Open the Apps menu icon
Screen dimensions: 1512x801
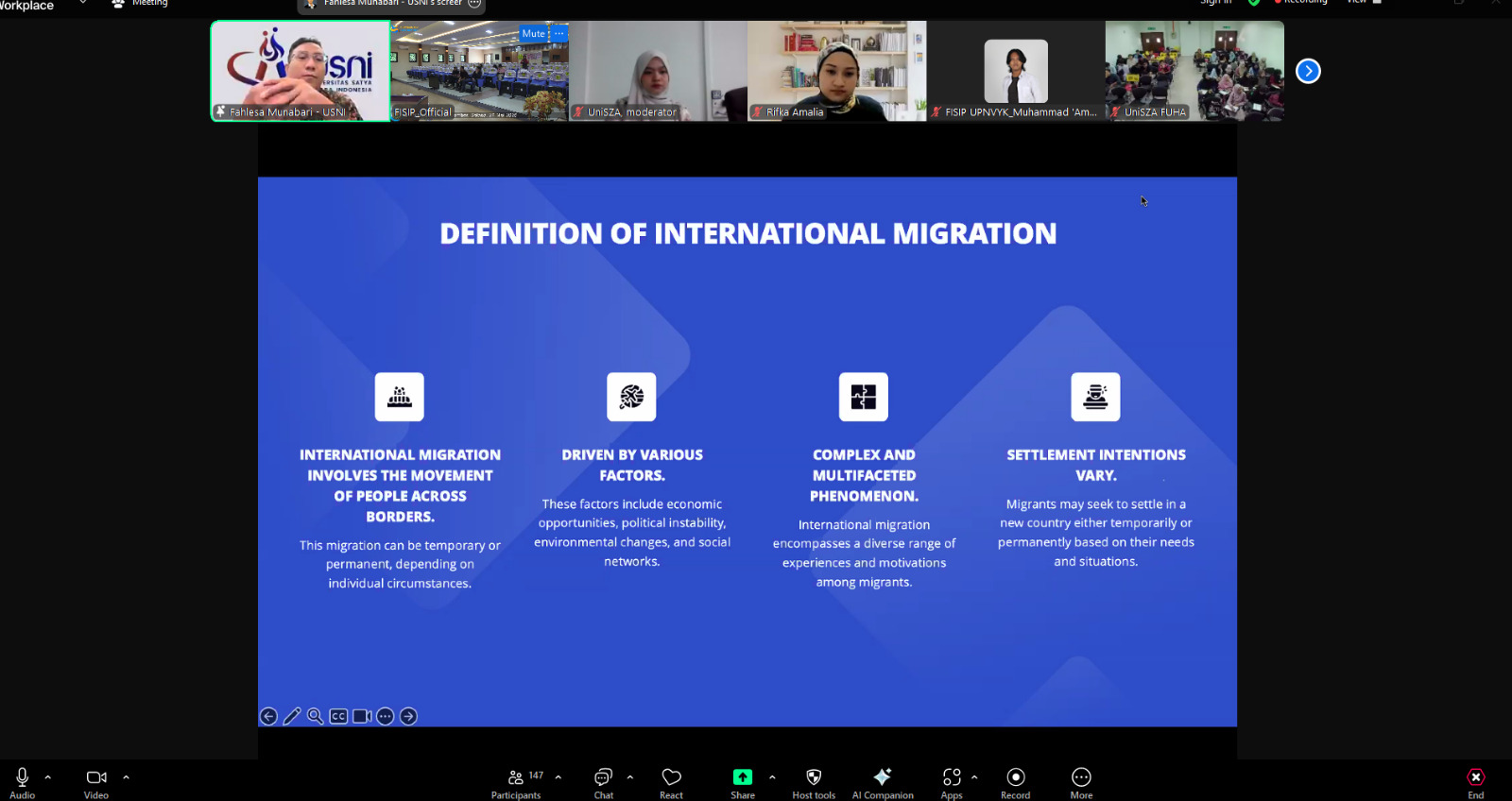[952, 776]
